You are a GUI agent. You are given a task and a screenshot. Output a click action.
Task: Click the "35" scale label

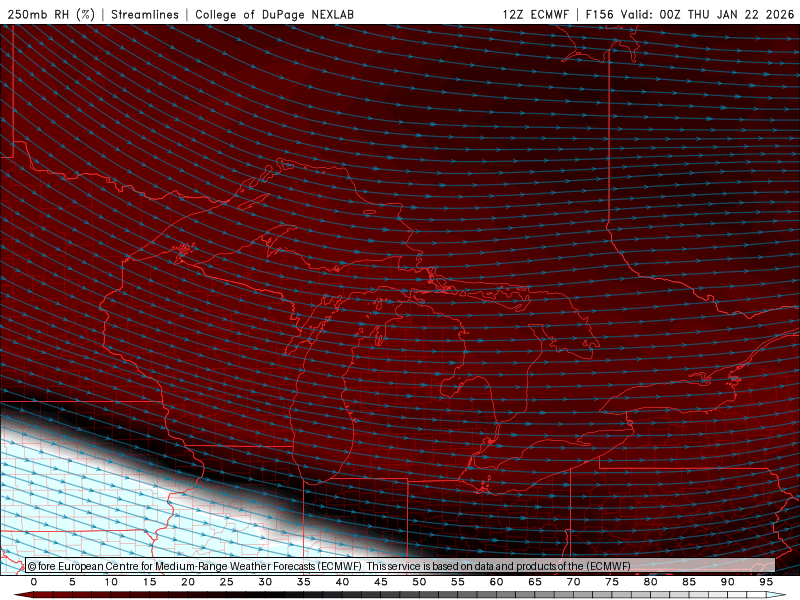[x=304, y=582]
